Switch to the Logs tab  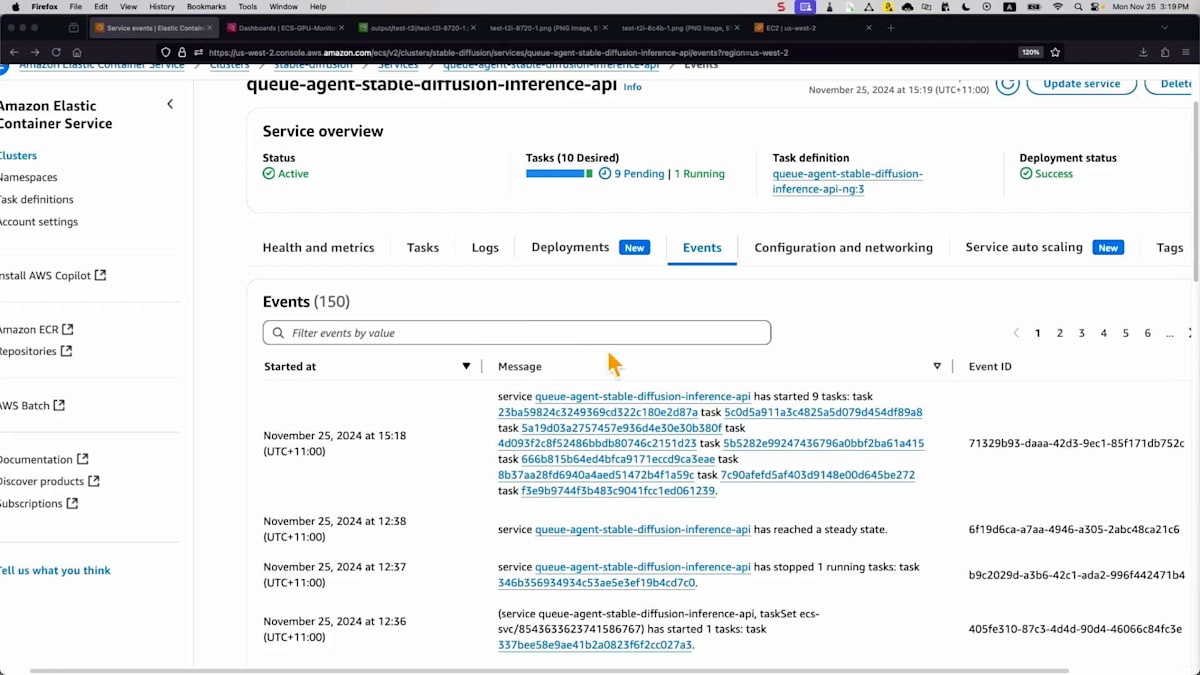pyautogui.click(x=485, y=247)
